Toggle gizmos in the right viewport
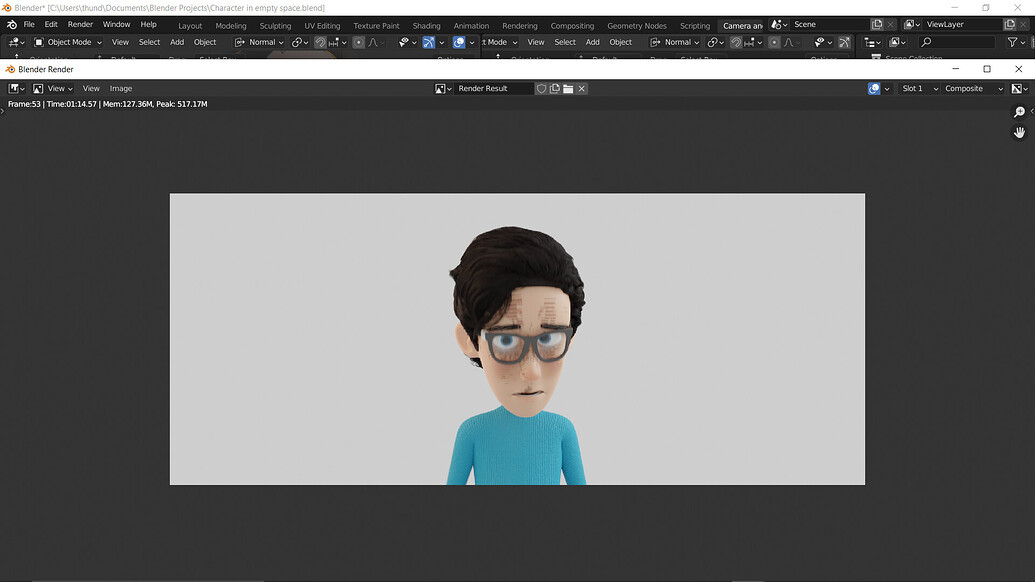This screenshot has width=1035, height=582. point(844,42)
